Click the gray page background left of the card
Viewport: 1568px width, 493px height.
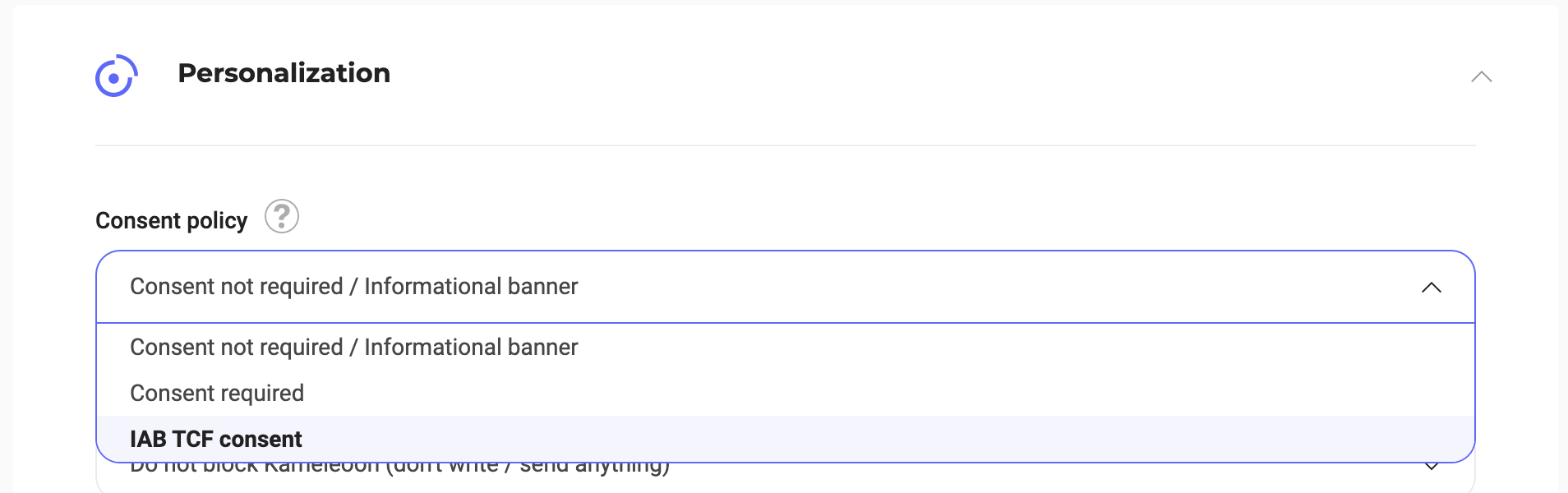6,246
